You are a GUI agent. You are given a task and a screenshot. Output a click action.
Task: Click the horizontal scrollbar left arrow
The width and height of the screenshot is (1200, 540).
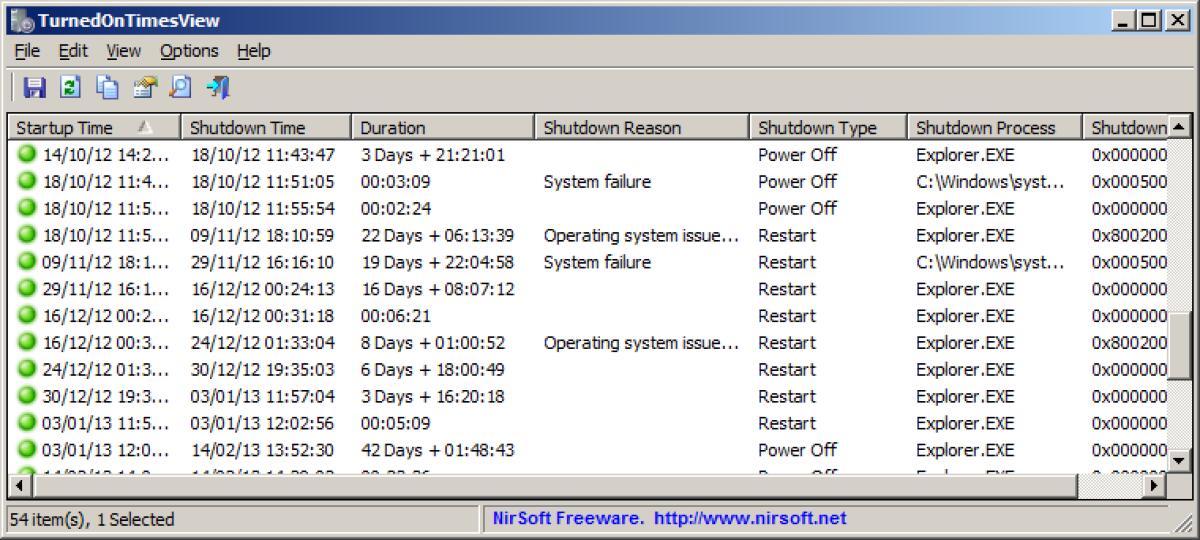19,486
